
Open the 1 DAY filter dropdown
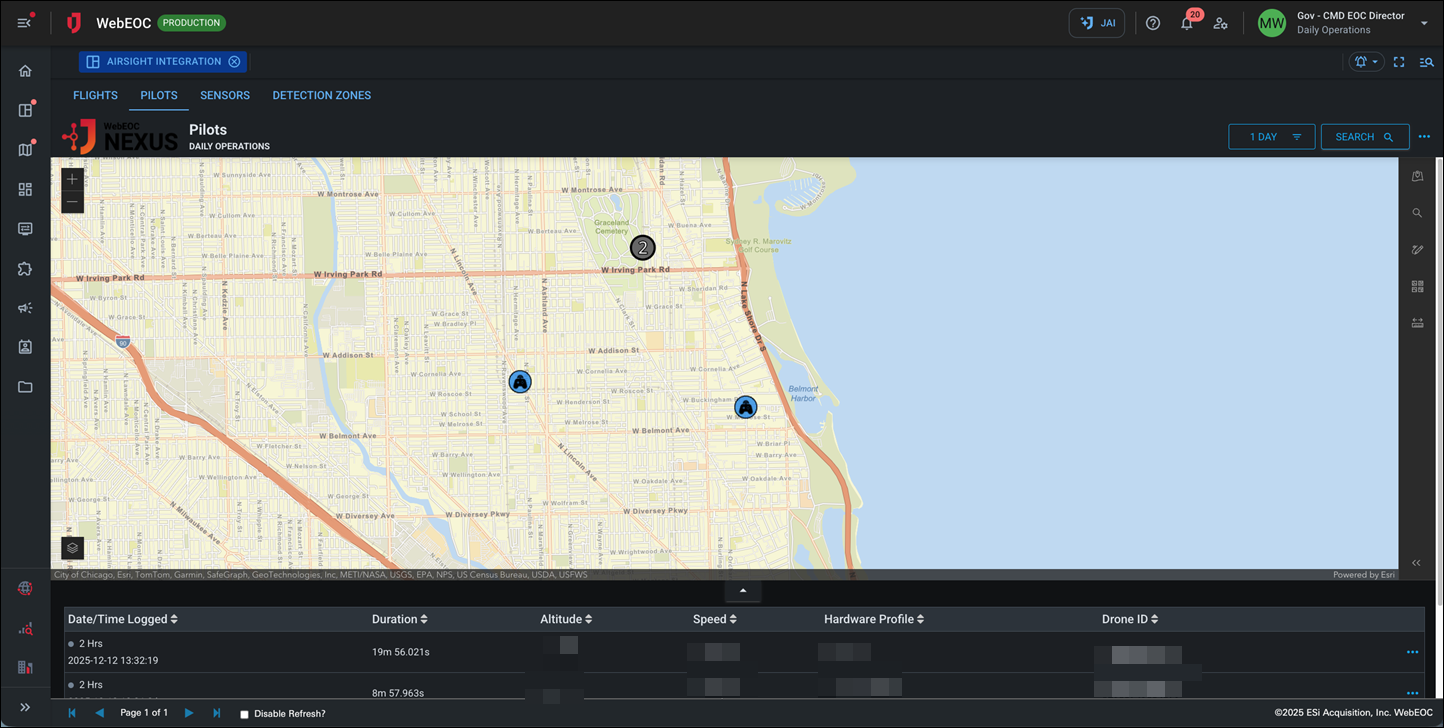1271,136
